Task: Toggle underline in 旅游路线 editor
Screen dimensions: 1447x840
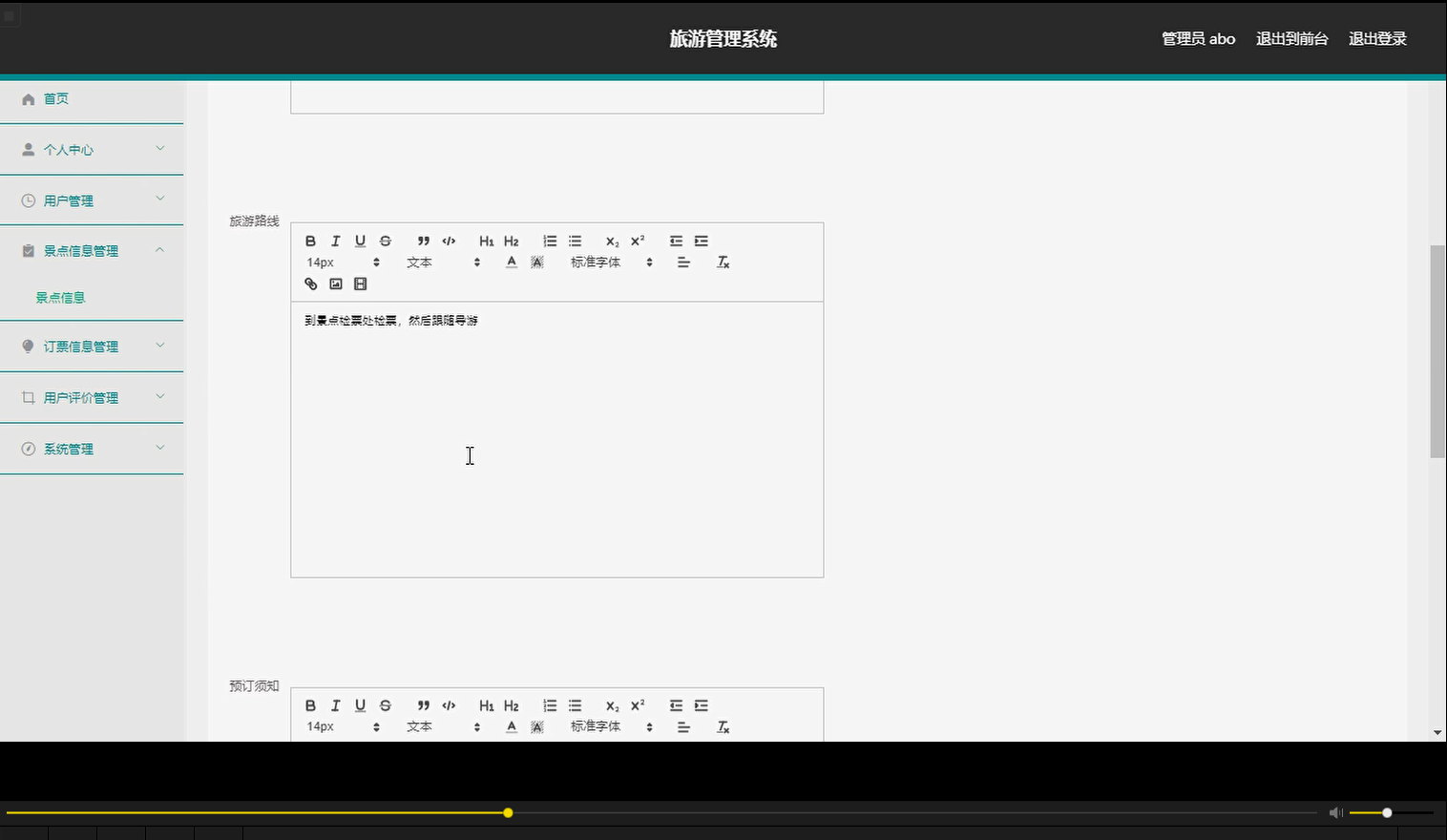Action: point(360,241)
